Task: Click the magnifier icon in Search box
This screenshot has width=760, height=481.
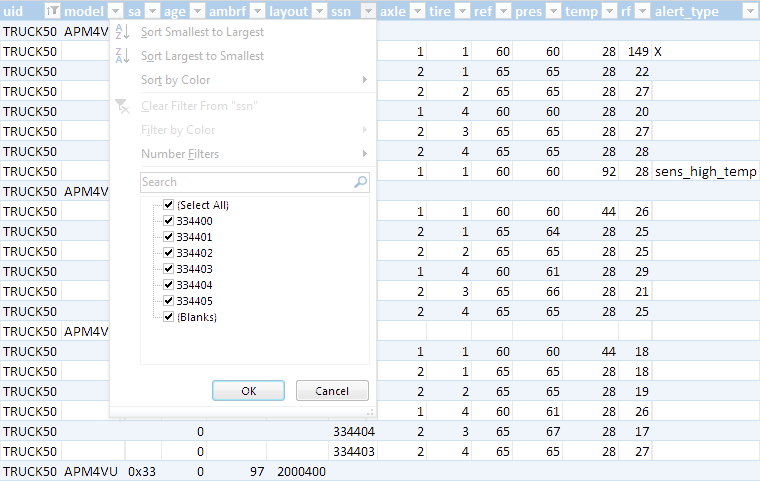Action: [361, 182]
